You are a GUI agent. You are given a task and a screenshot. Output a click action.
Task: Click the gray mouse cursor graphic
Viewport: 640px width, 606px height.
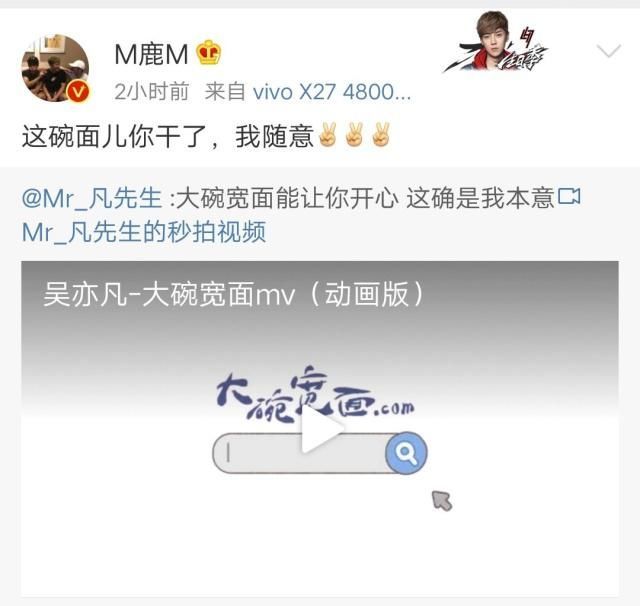tap(442, 500)
